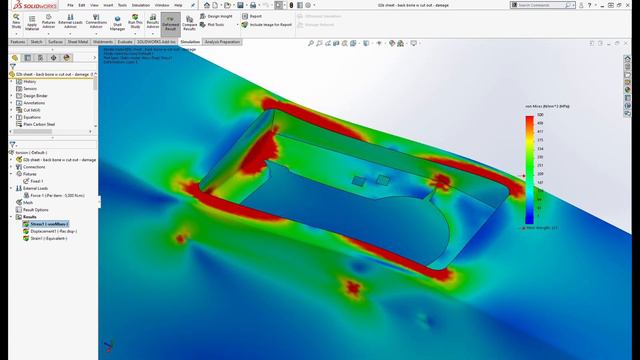Expand the Results Advisor dropdown arrow

(x=153, y=33)
